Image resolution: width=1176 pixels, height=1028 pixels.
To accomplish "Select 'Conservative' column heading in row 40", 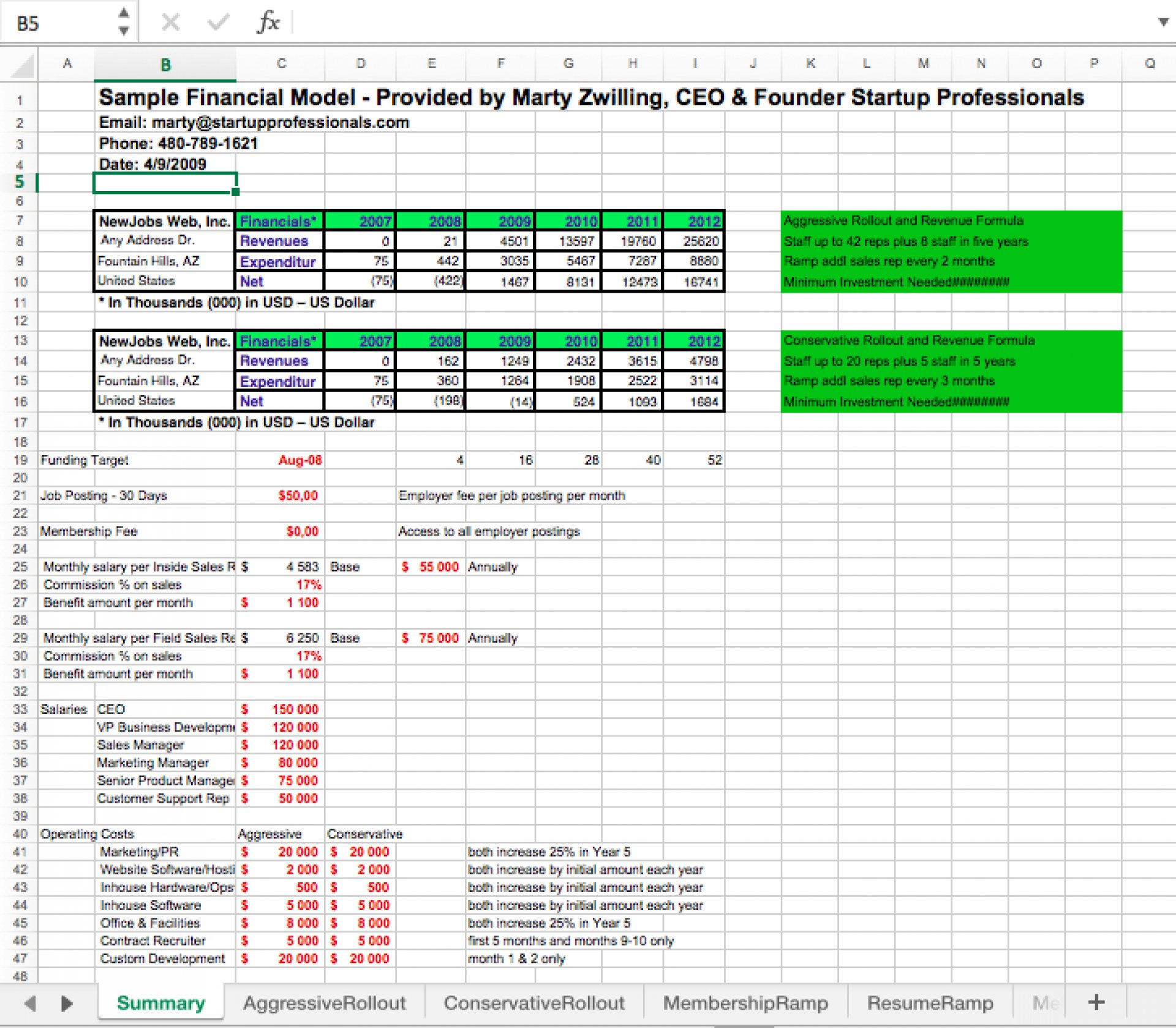I will [364, 834].
